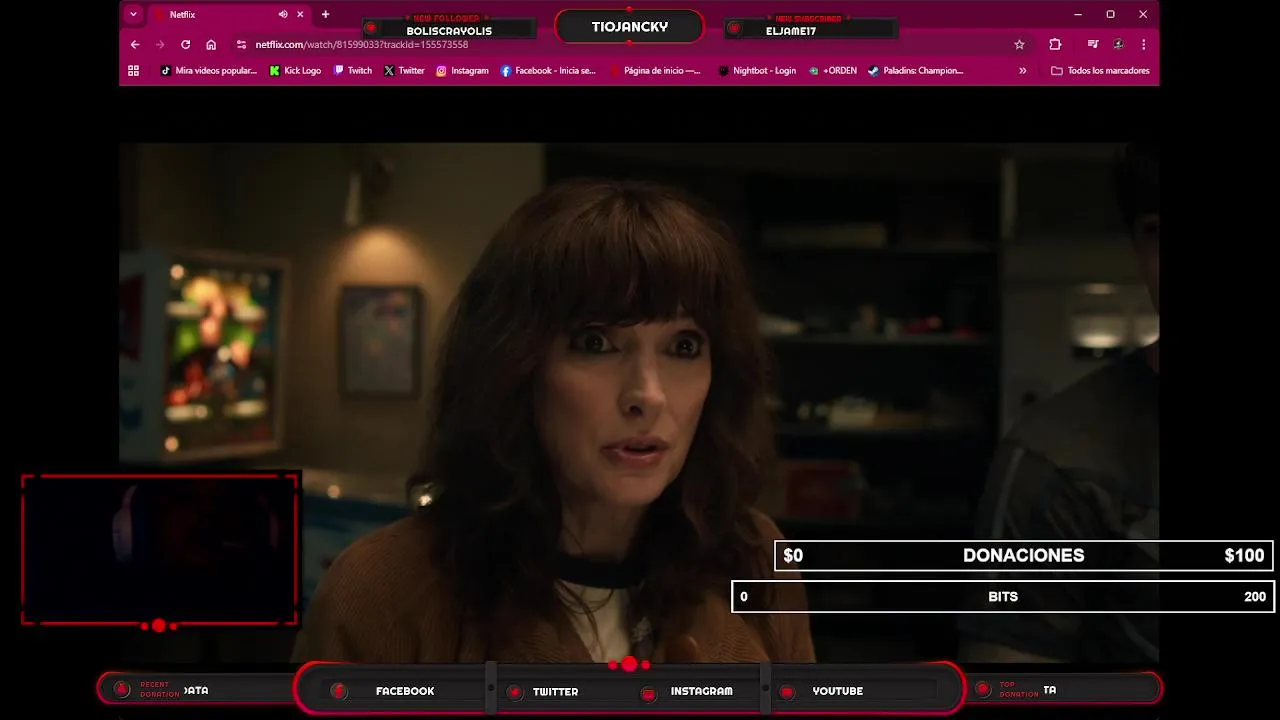Screen dimensions: 1280x720
Task: Click the DONACIONES goal bar
Action: pyautogui.click(x=1023, y=556)
